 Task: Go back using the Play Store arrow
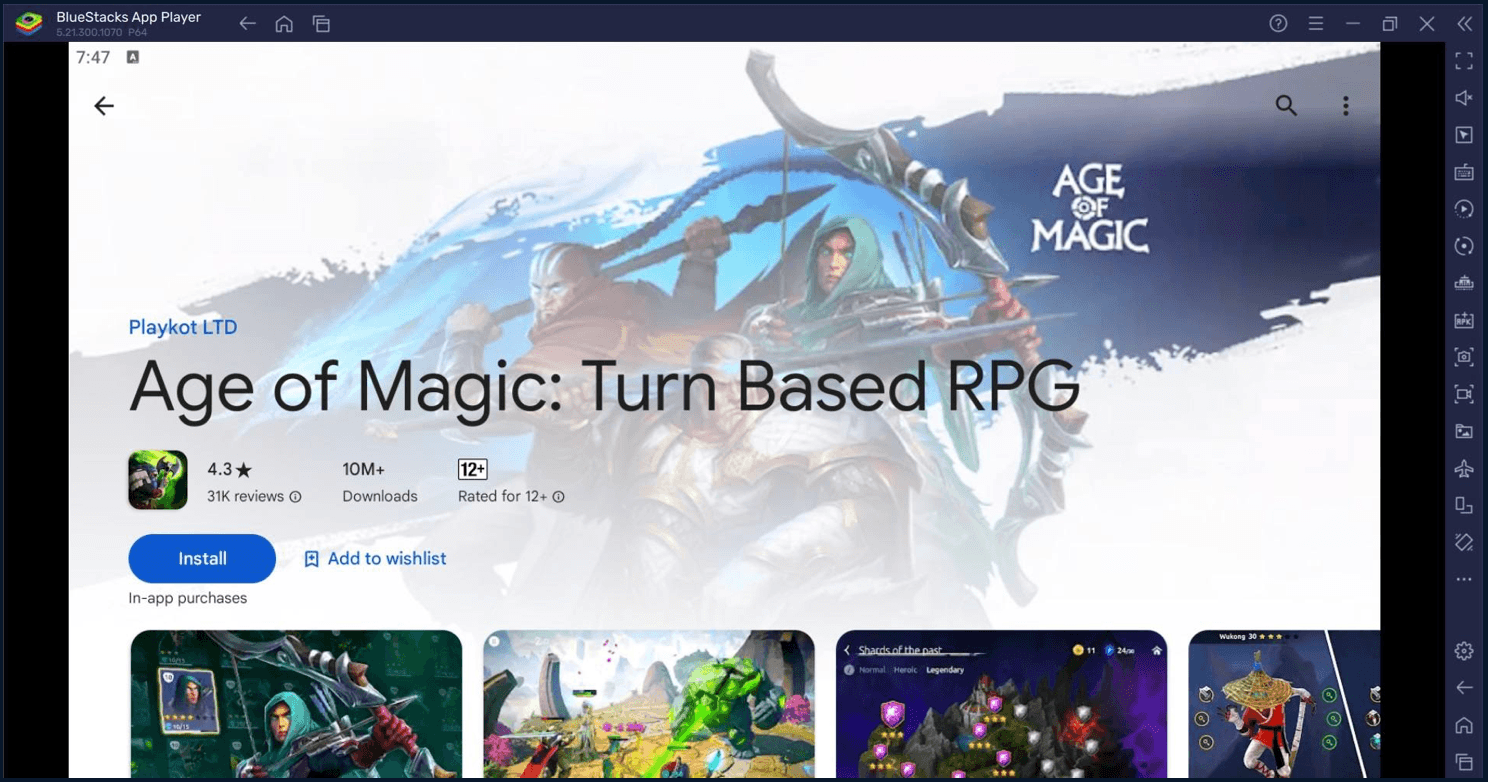(x=104, y=106)
